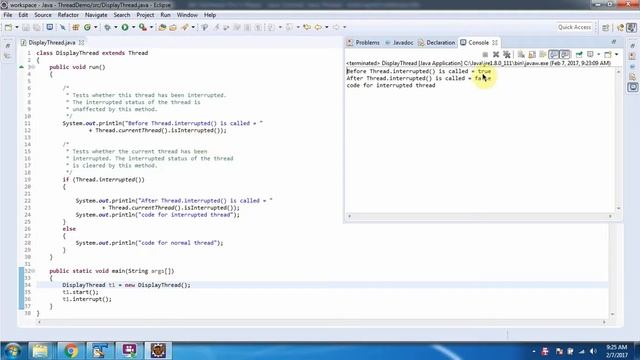Open the New wizard dropdown arrow
This screenshot has width=640, height=360.
coord(17,27)
